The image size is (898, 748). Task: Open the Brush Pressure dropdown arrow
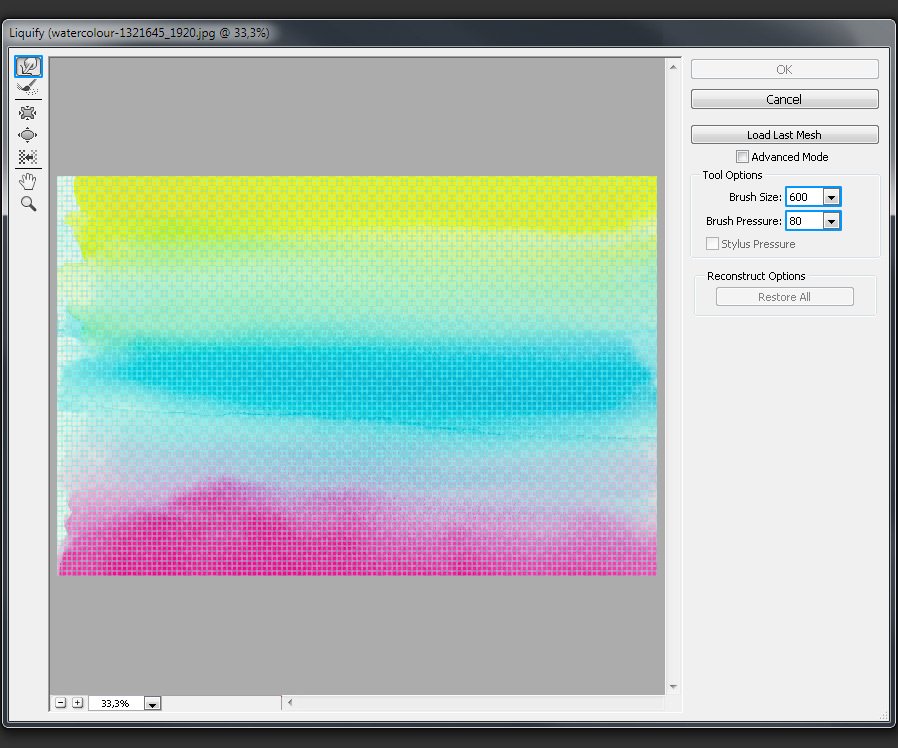pos(831,221)
